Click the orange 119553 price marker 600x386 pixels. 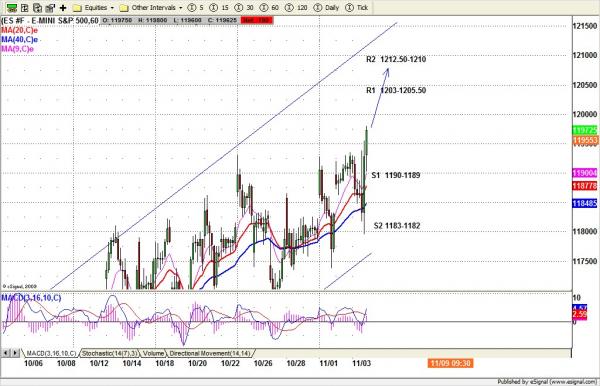coord(585,140)
